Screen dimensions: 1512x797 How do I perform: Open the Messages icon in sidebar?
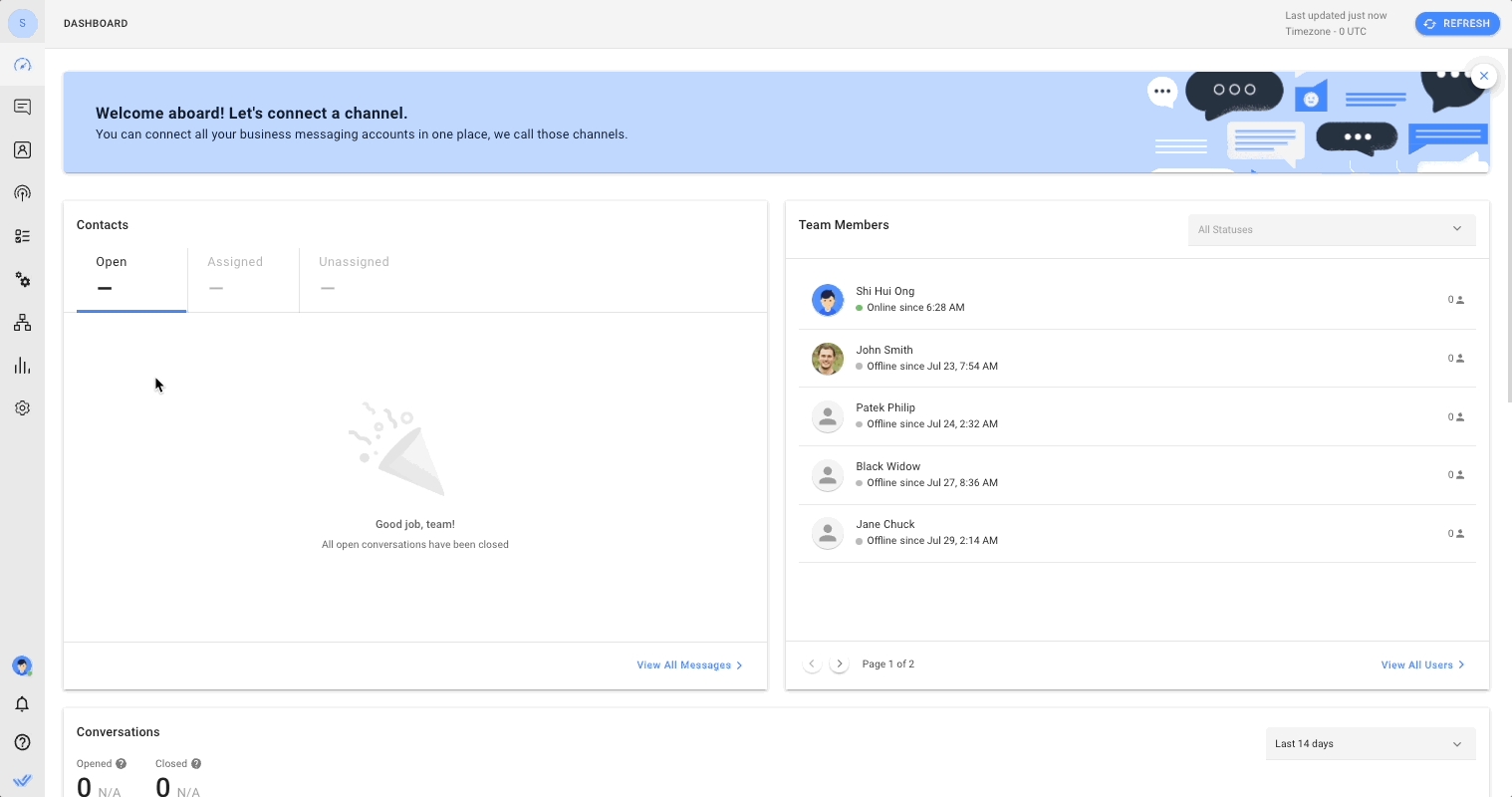[x=22, y=108]
